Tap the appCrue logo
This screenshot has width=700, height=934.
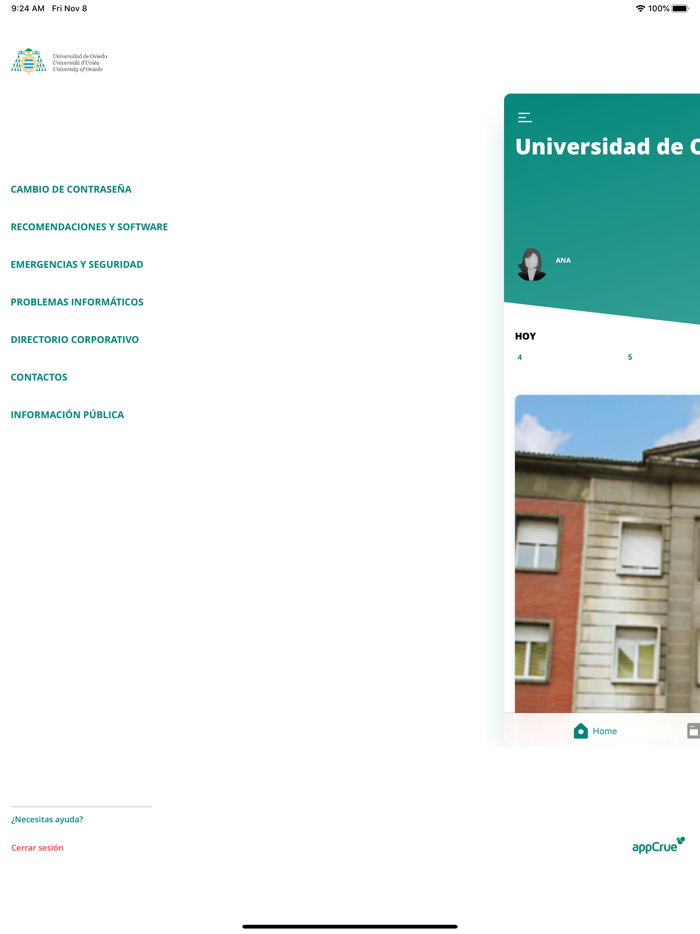tap(658, 845)
